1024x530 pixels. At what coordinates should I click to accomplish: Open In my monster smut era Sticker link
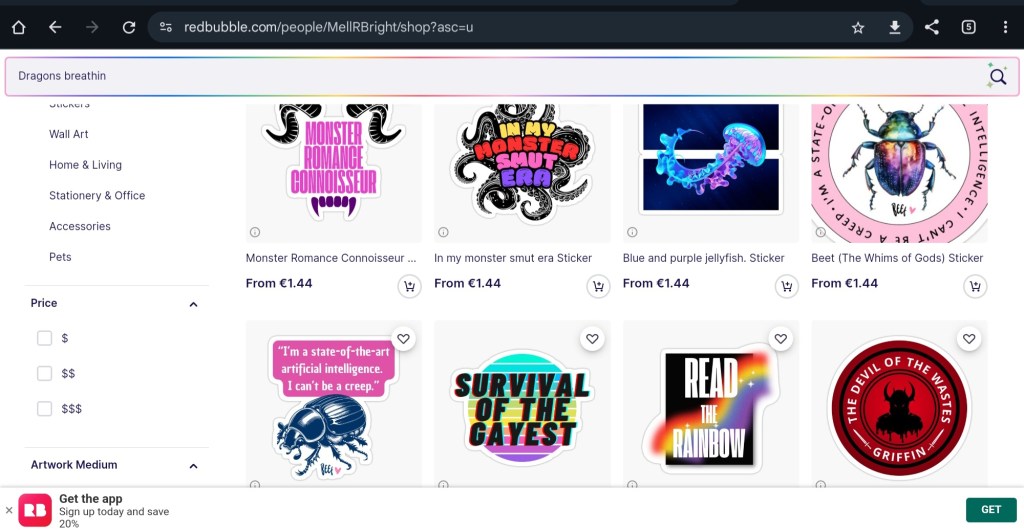tap(513, 258)
